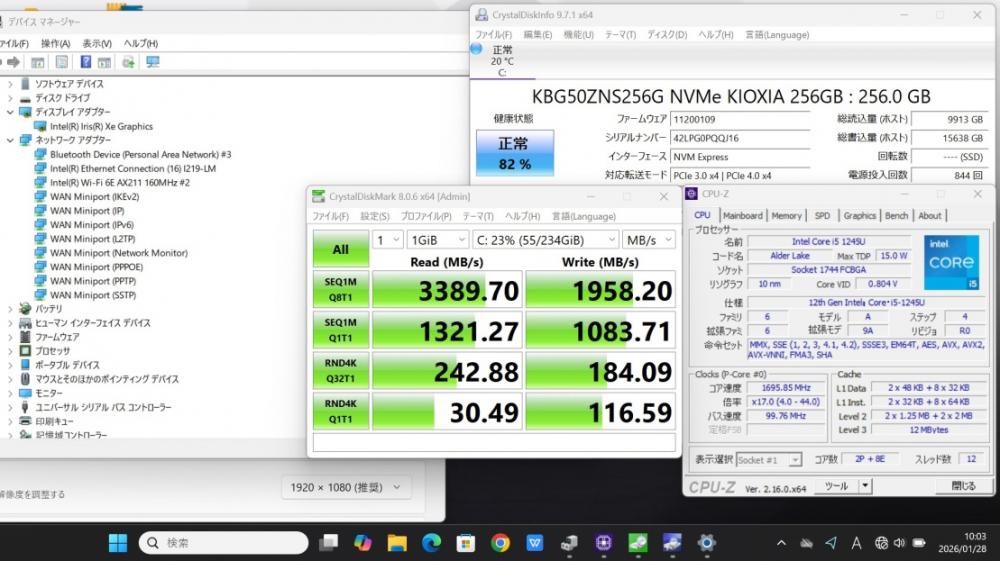Click the Help icon in Device Manager toolbar
1000x561 pixels.
point(85,62)
